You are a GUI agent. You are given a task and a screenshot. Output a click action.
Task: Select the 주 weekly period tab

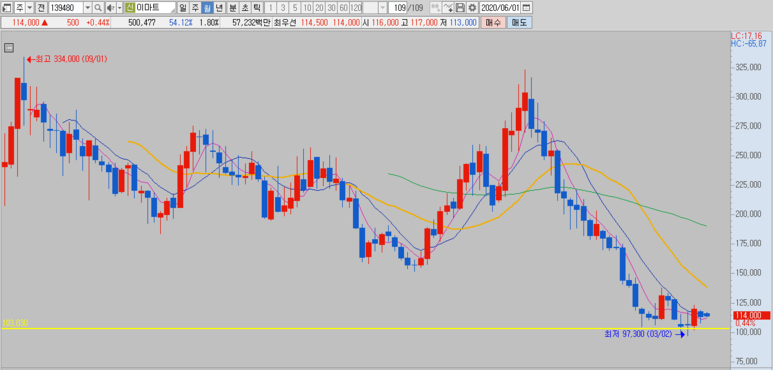195,7
